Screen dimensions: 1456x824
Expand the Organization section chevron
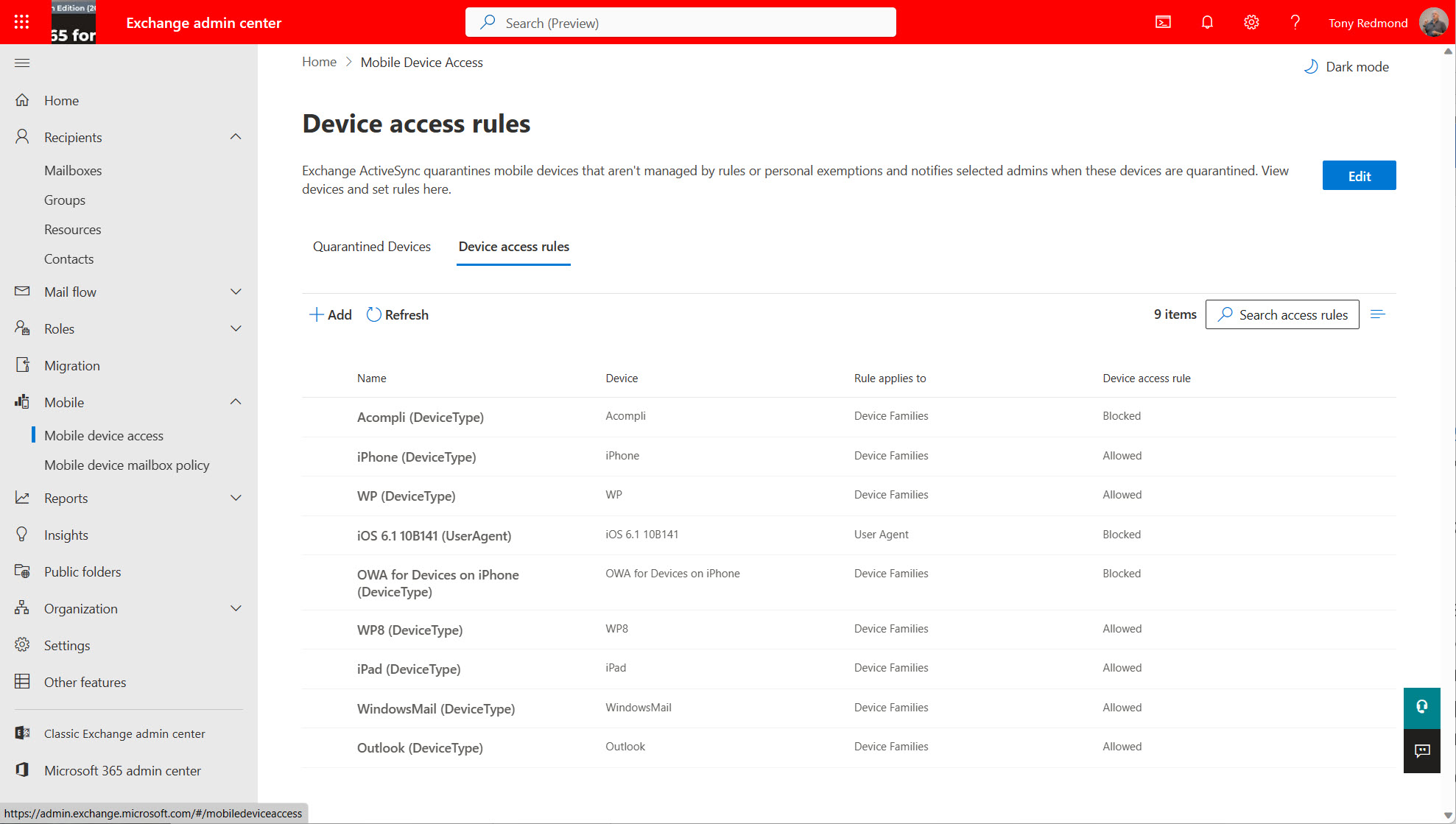tap(236, 608)
